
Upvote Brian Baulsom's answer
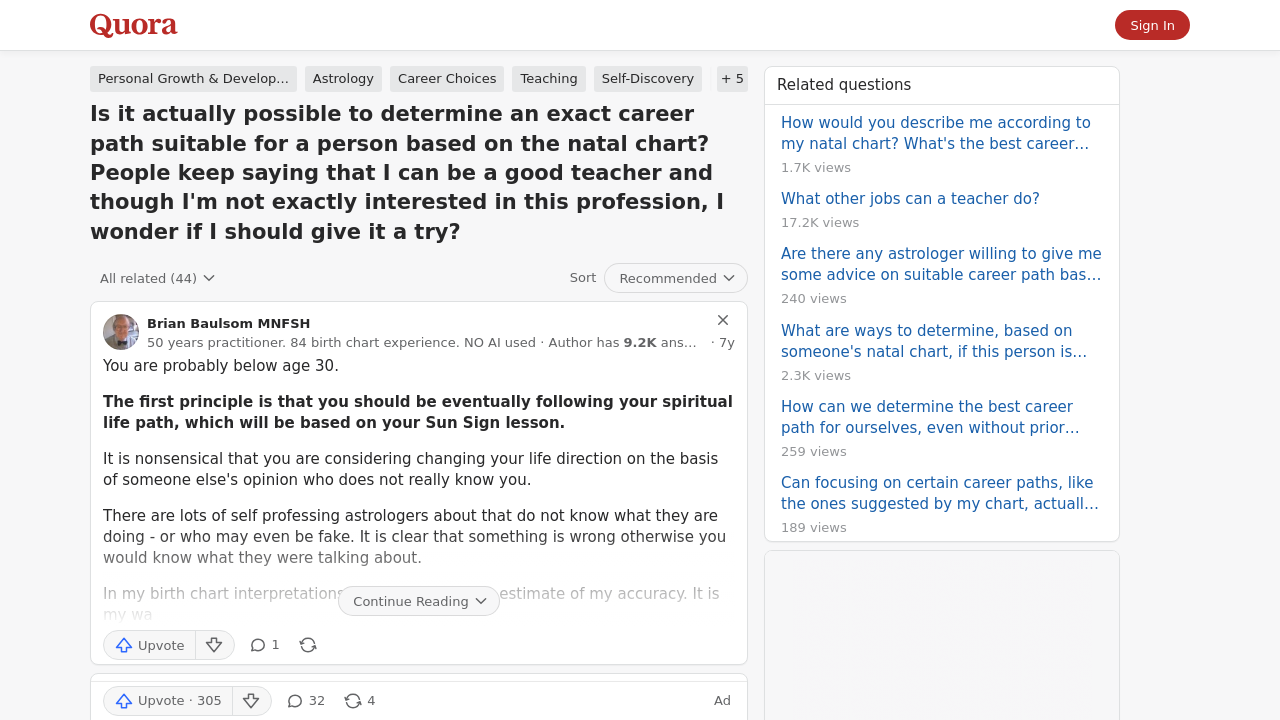tap(150, 645)
